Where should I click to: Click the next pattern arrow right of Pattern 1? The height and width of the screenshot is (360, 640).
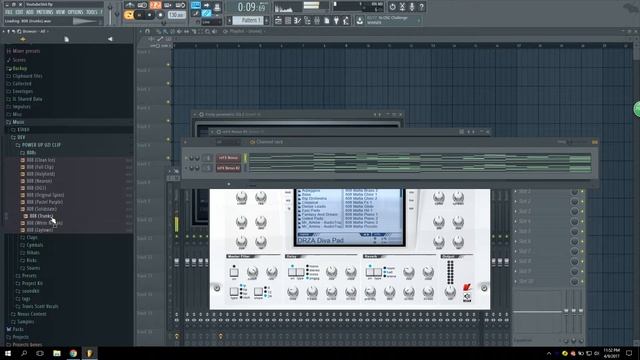[267, 20]
